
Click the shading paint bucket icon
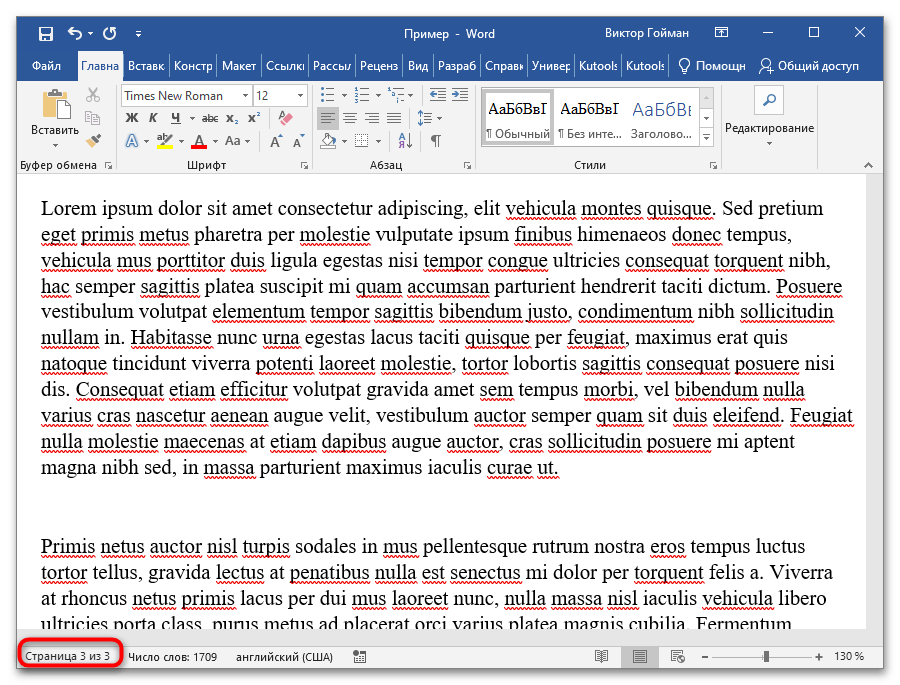(x=328, y=141)
